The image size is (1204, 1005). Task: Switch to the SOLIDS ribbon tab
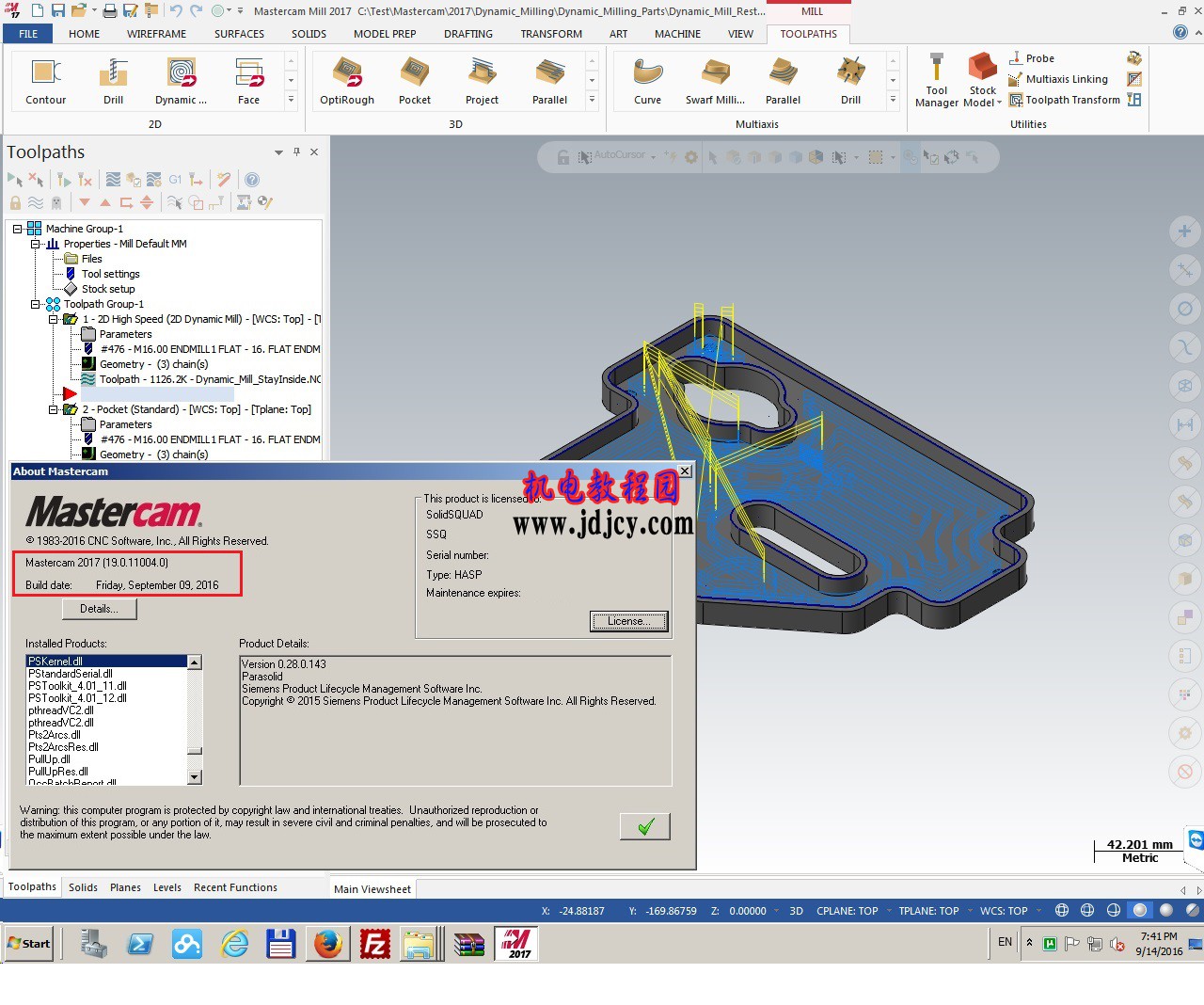pos(309,34)
